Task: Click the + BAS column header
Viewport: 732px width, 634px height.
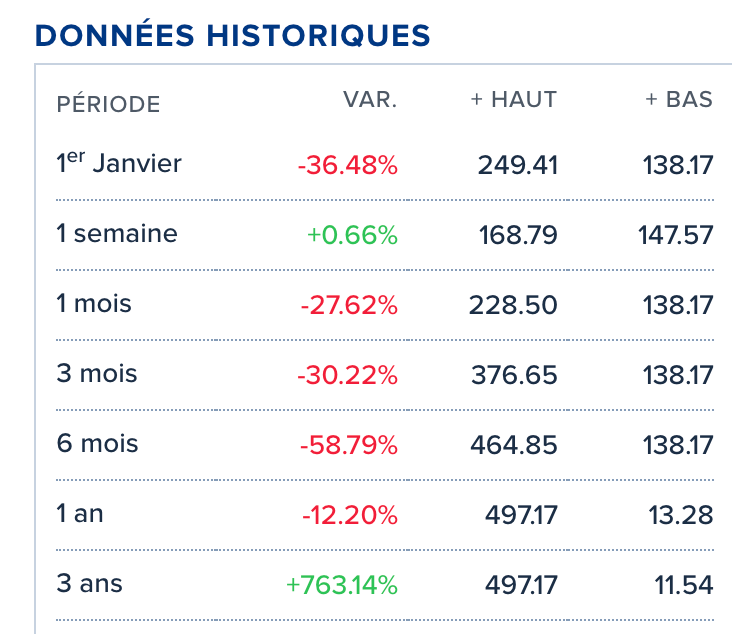Action: [x=679, y=99]
